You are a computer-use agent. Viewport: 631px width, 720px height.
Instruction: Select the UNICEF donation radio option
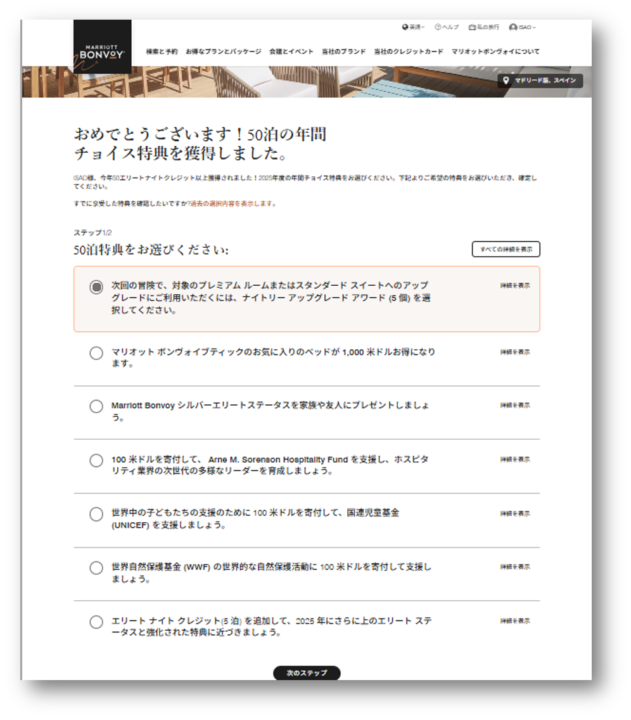[x=96, y=514]
